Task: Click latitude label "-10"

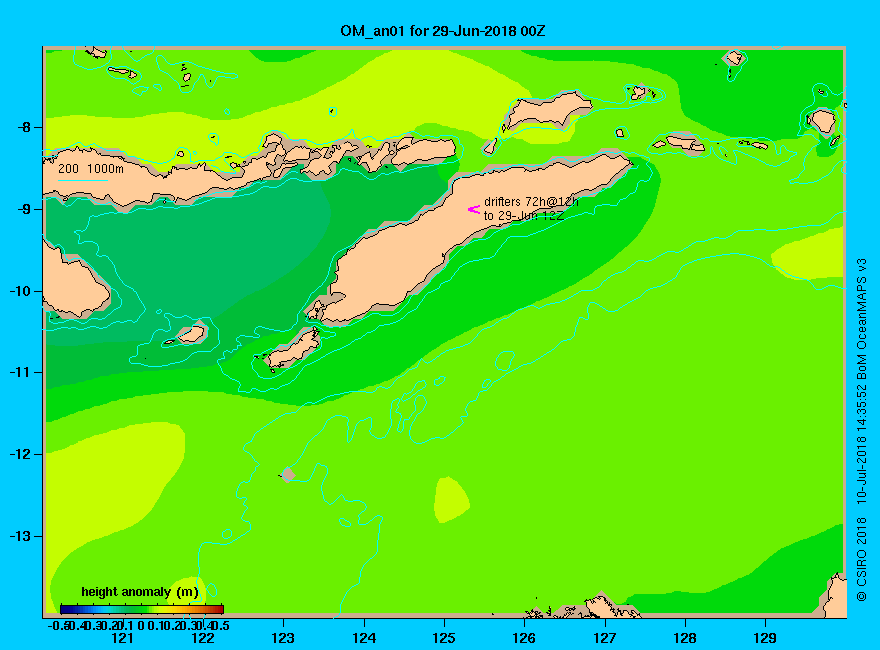Action: pos(21,291)
